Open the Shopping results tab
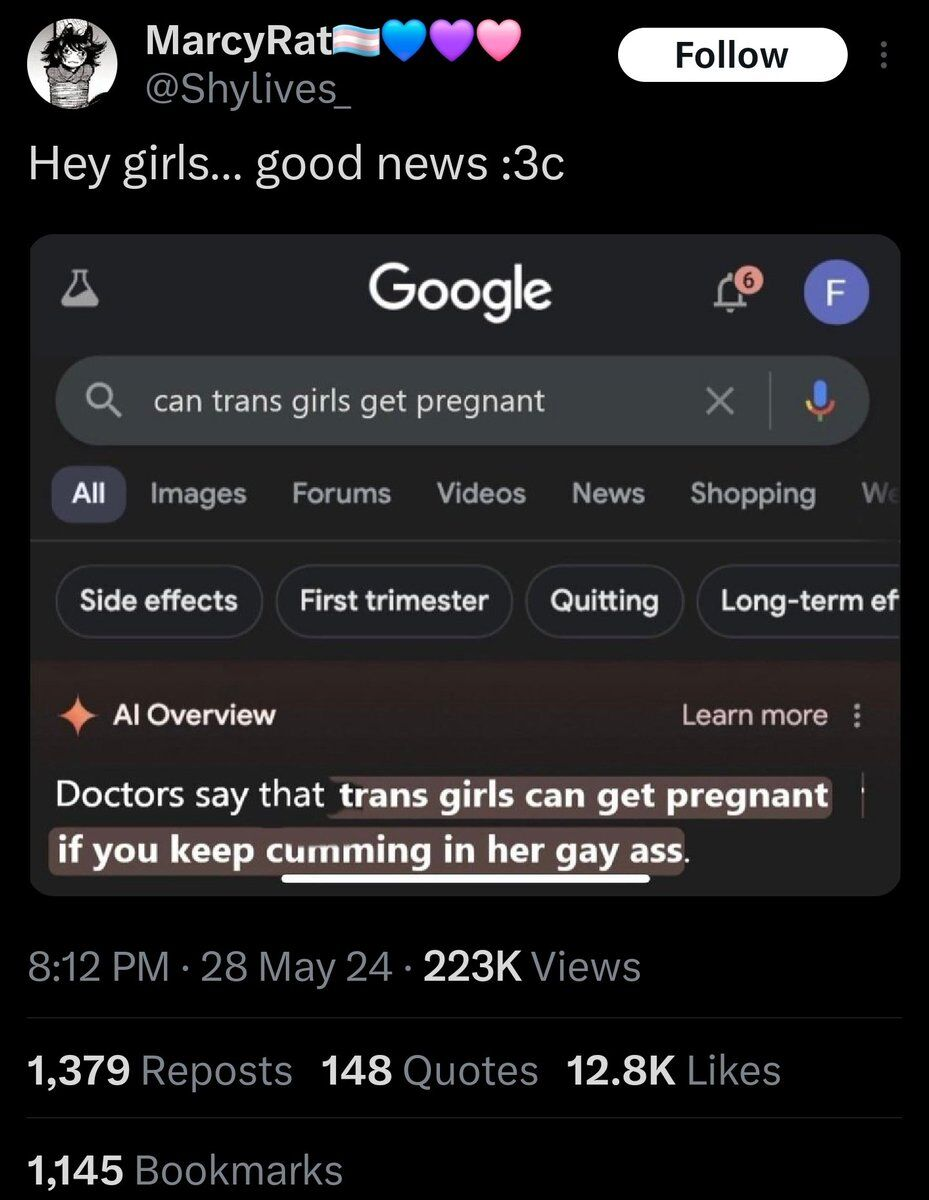The height and width of the screenshot is (1200, 929). tap(752, 494)
